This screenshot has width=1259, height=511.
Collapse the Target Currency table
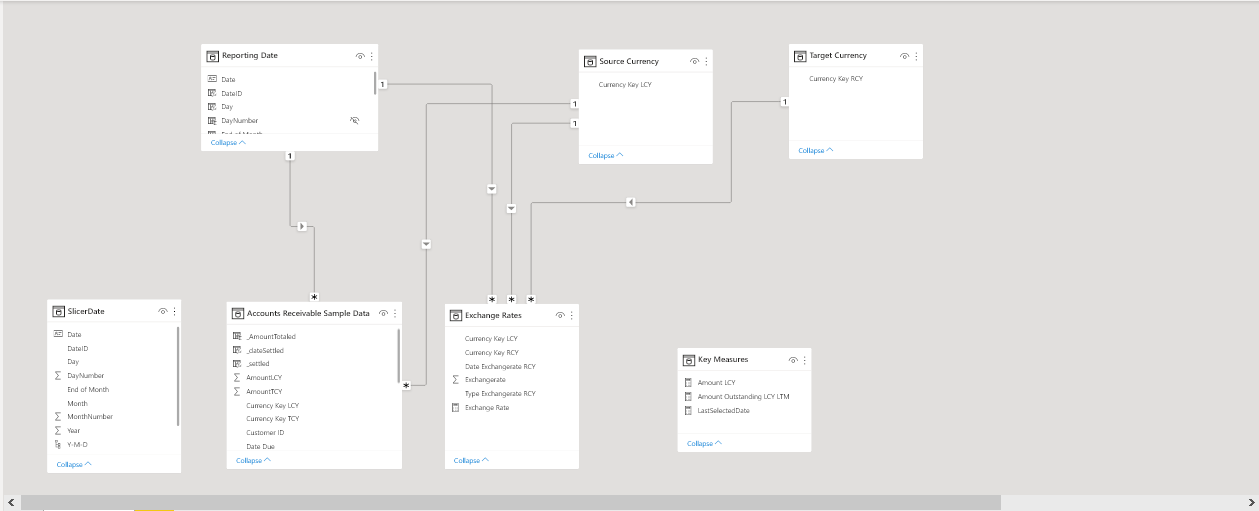click(x=816, y=150)
